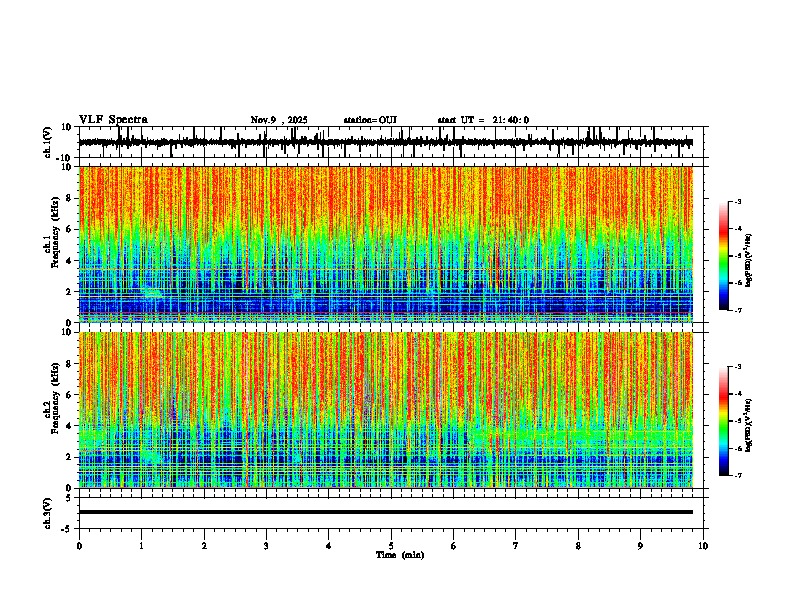Viewport: 792px width, 612px height.
Task: Click the ch.2 colorbar log(PSD) unit label
Action: click(749, 425)
